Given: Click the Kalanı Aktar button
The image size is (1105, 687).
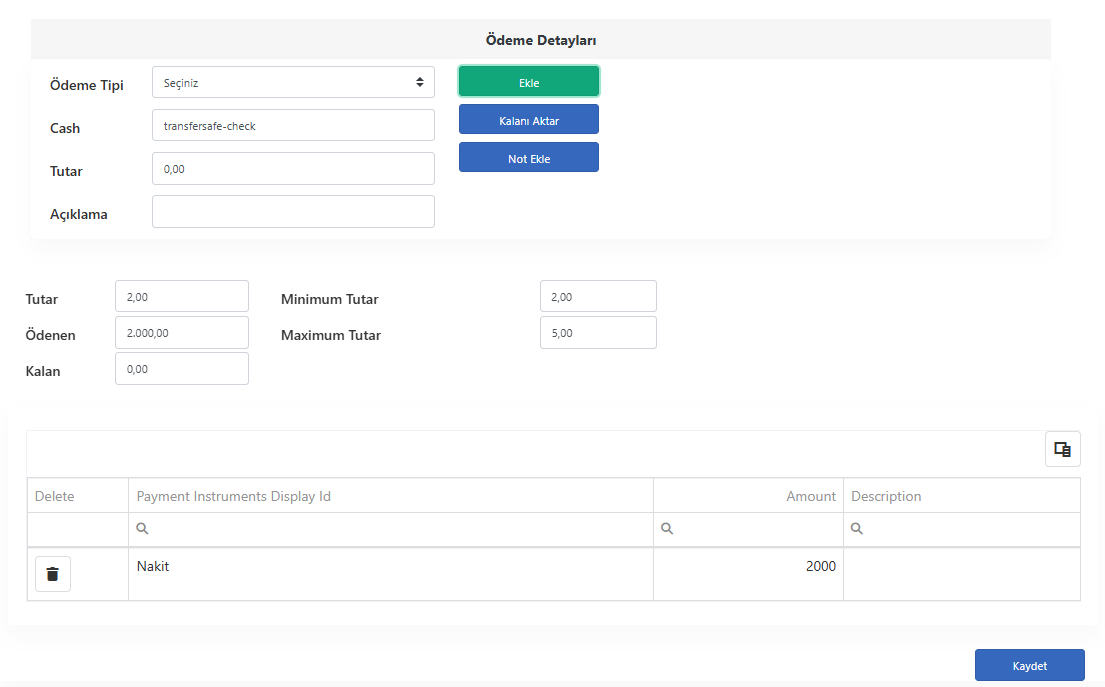Looking at the screenshot, I should tap(529, 120).
